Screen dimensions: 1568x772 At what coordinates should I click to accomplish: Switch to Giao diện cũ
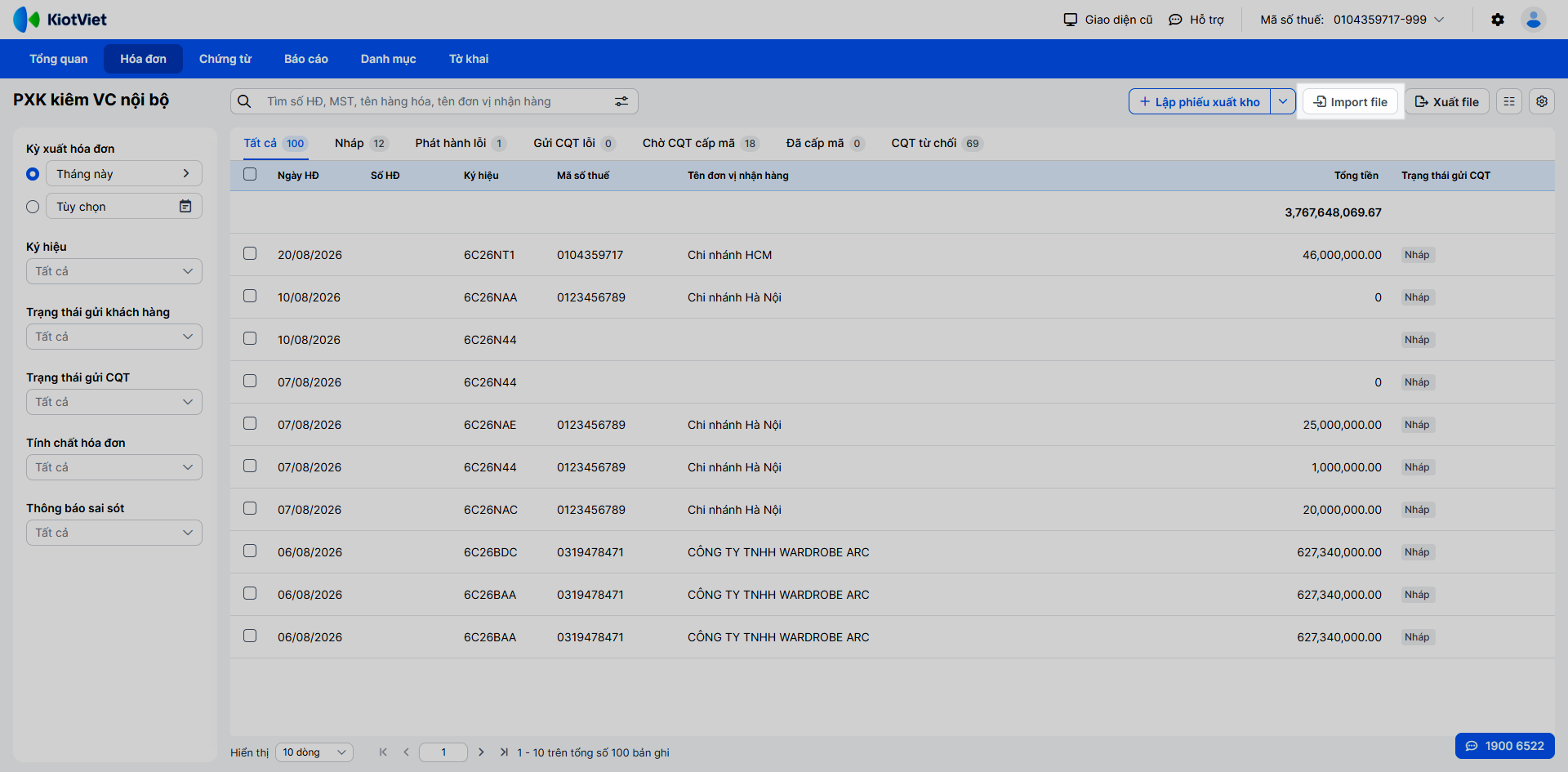[x=1108, y=20]
